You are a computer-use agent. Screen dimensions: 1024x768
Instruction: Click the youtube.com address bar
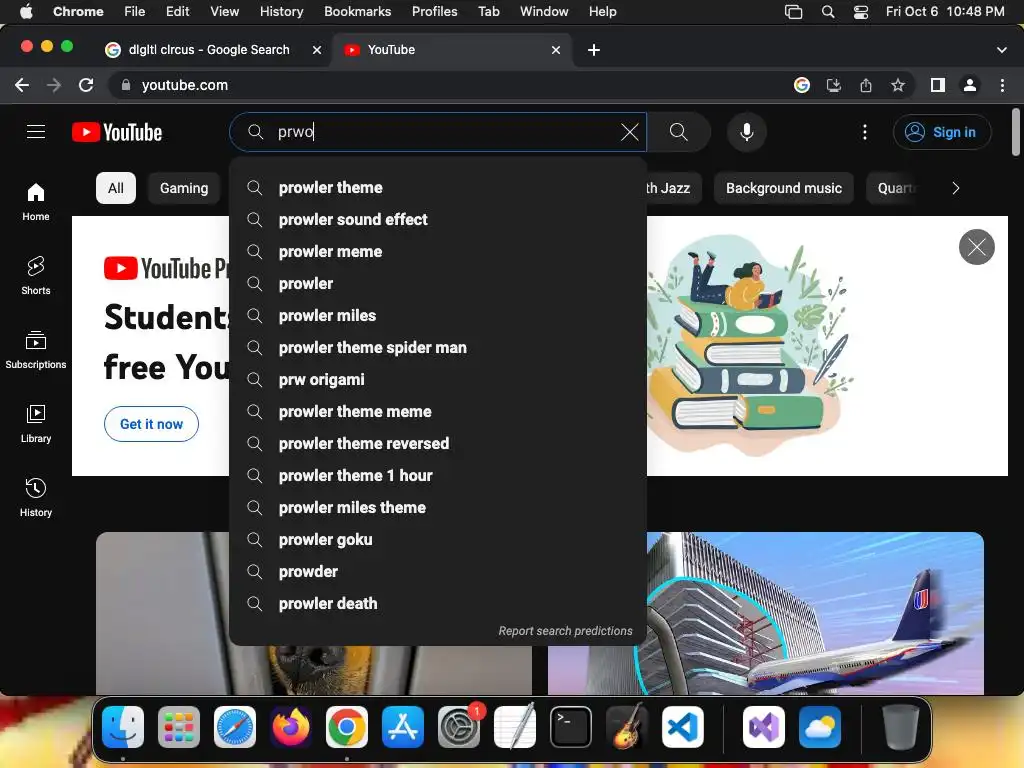pos(451,85)
